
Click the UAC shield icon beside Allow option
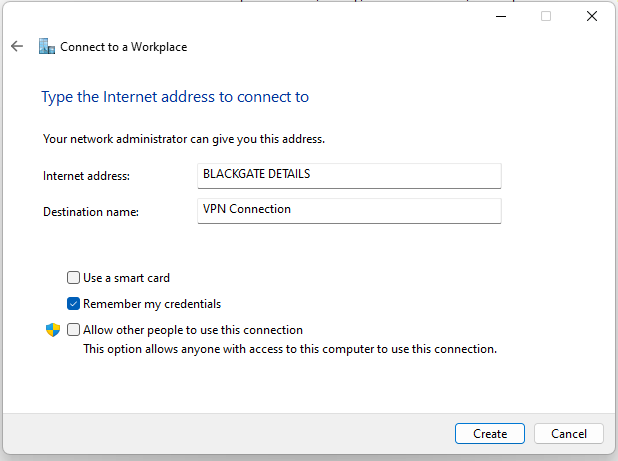(53, 330)
